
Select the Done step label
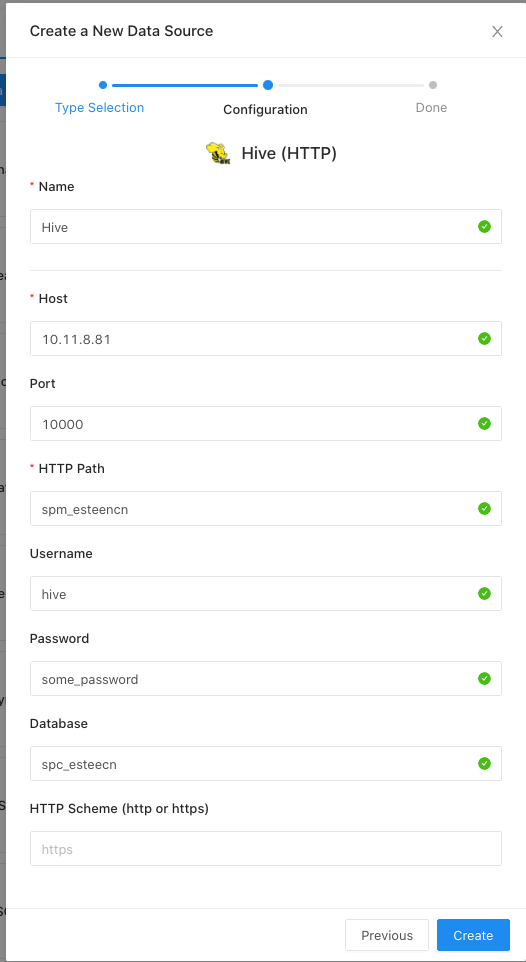click(431, 108)
